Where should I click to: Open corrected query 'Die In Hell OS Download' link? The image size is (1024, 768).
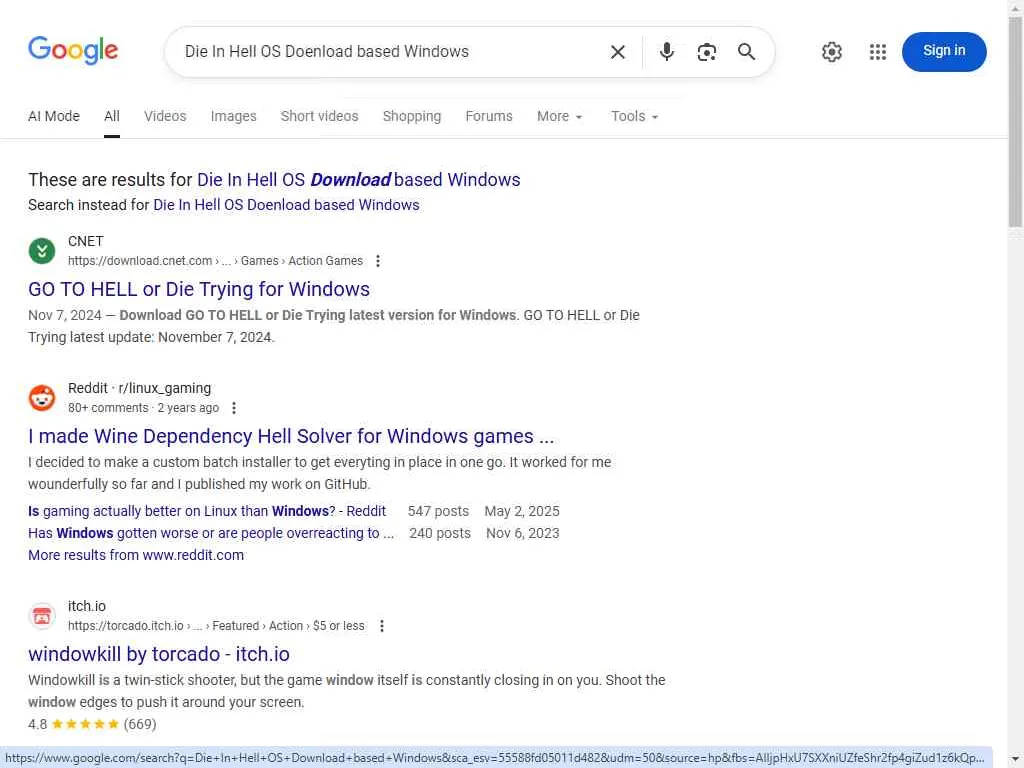[359, 180]
